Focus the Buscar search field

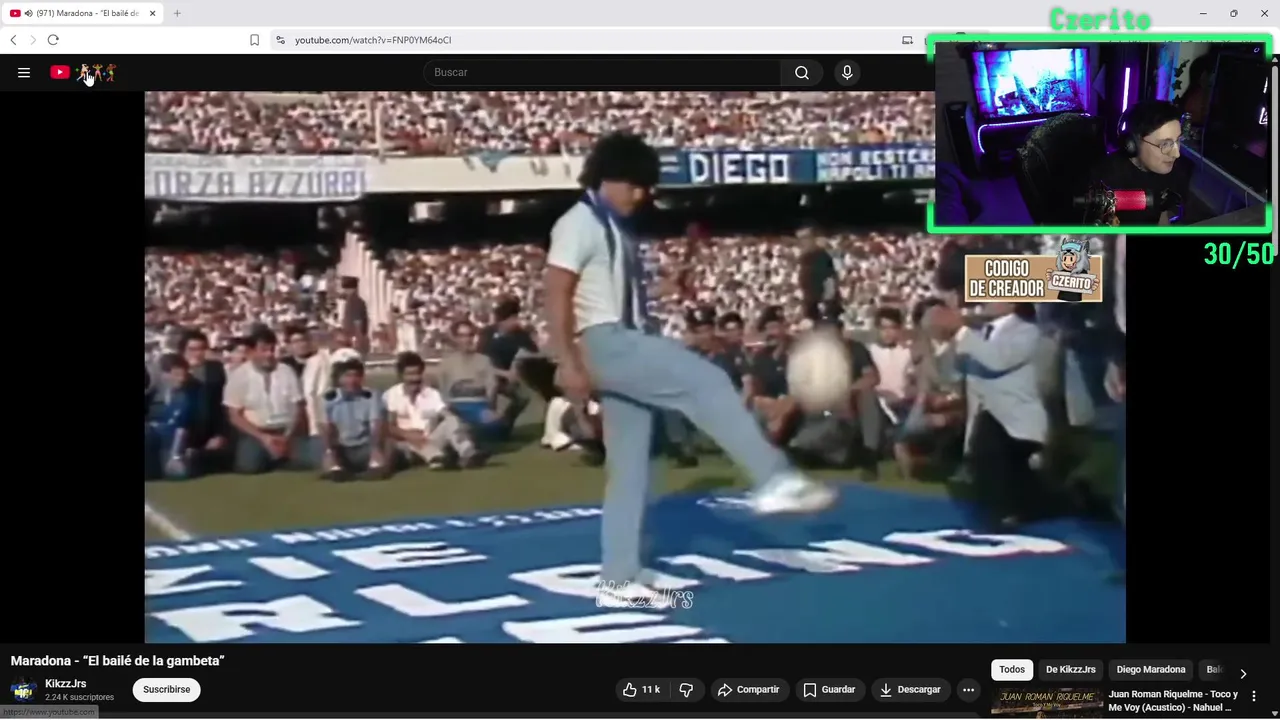[603, 72]
